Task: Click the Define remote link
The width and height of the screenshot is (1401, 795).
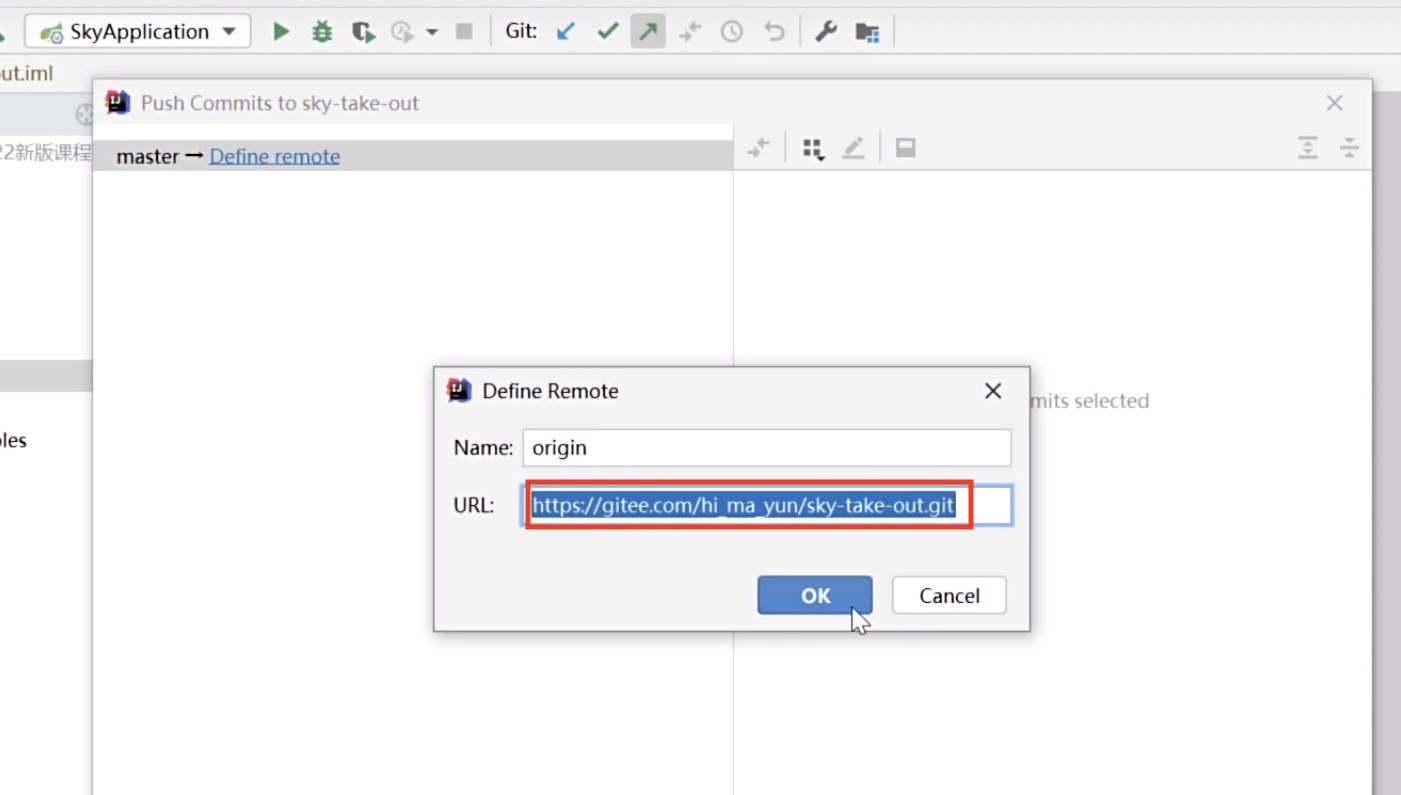Action: 274,156
